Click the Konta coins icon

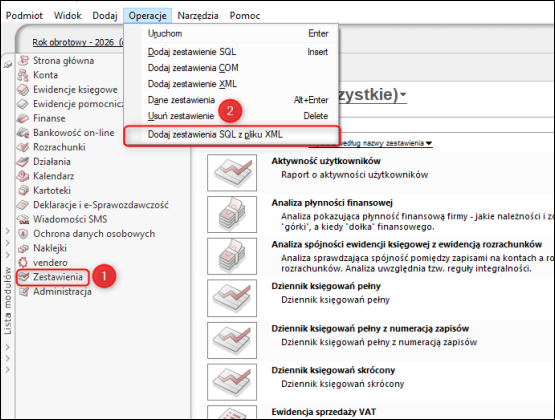tap(23, 75)
